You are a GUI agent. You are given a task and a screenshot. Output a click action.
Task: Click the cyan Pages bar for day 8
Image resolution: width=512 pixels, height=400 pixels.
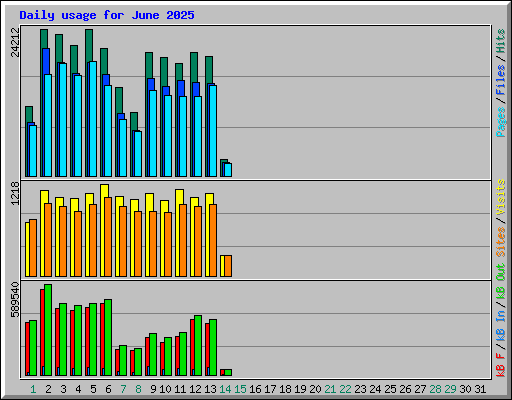(138, 154)
